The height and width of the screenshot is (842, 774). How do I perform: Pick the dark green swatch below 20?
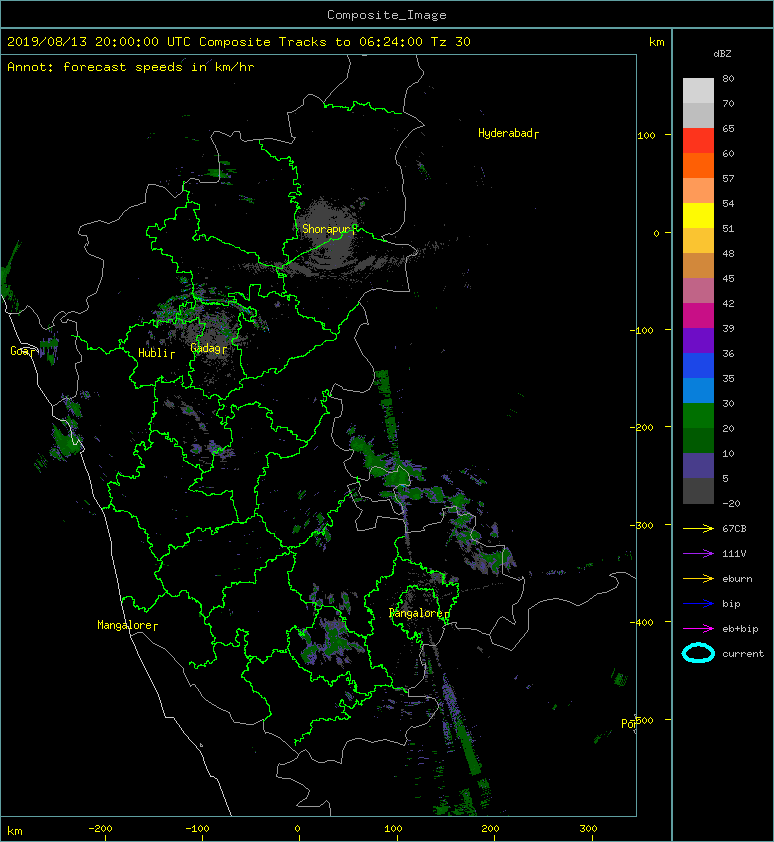(x=698, y=440)
